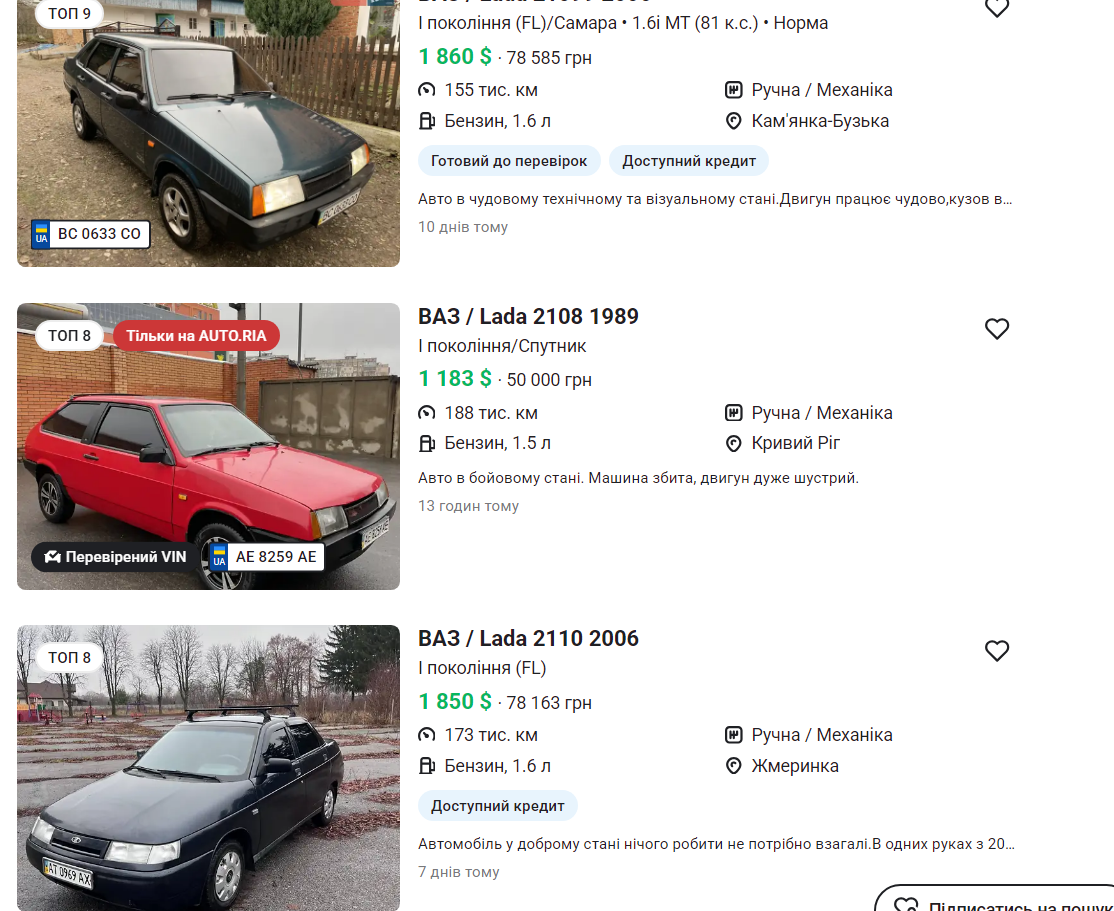Open the dark blue Lada 2110 photo
This screenshot has width=1114, height=911.
point(208,768)
